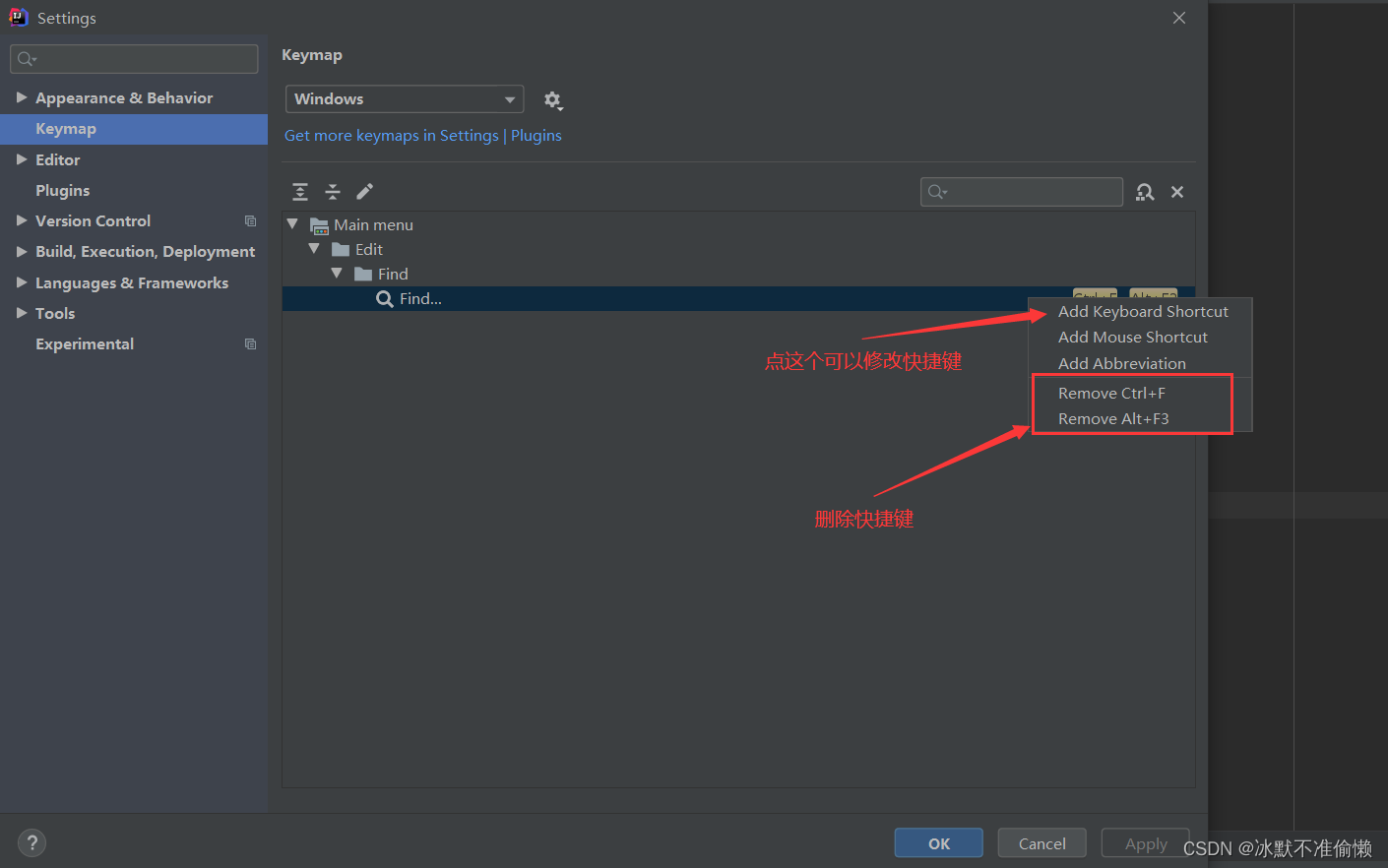Select the Find... action row
The height and width of the screenshot is (868, 1388).
click(x=738, y=299)
